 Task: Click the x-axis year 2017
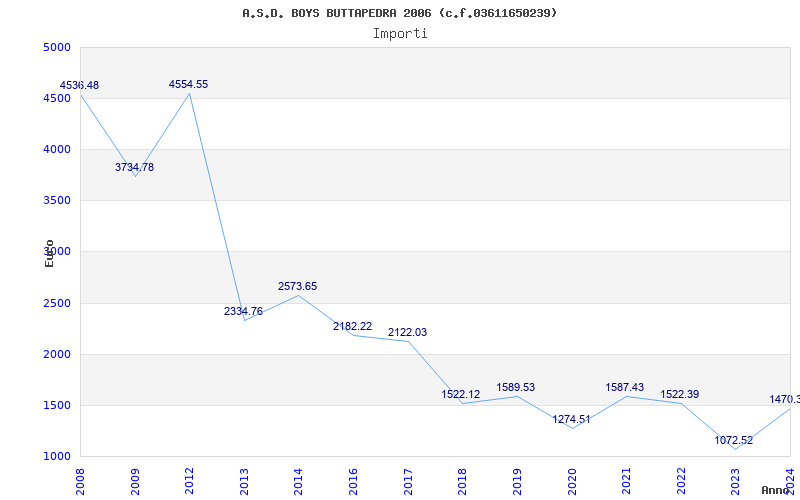408,481
